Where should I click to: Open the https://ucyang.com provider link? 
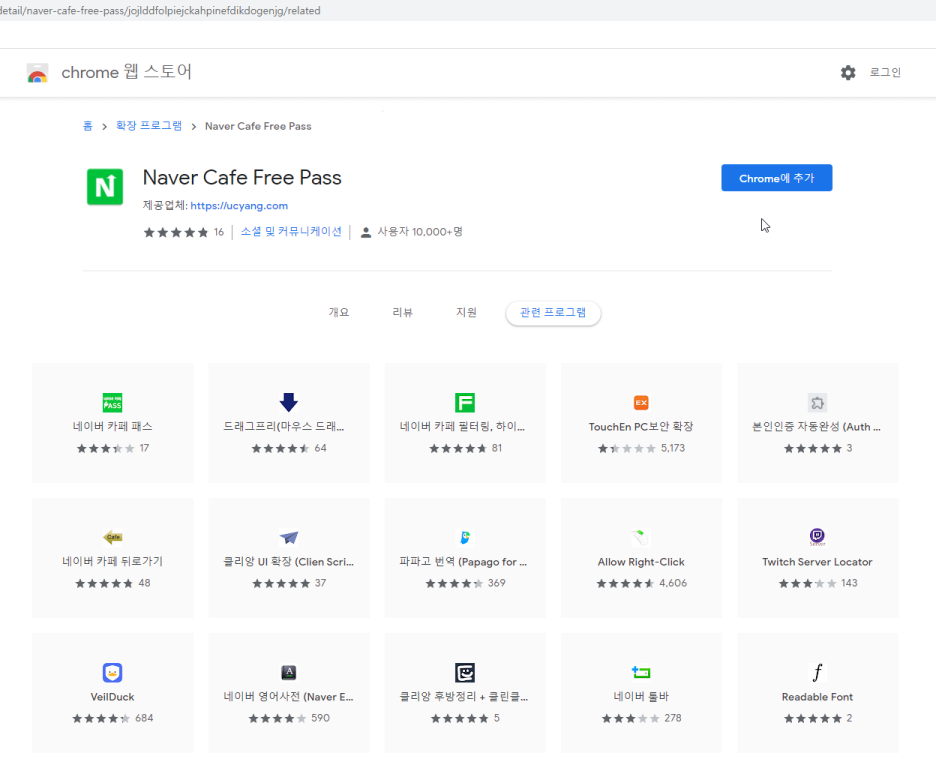[239, 205]
